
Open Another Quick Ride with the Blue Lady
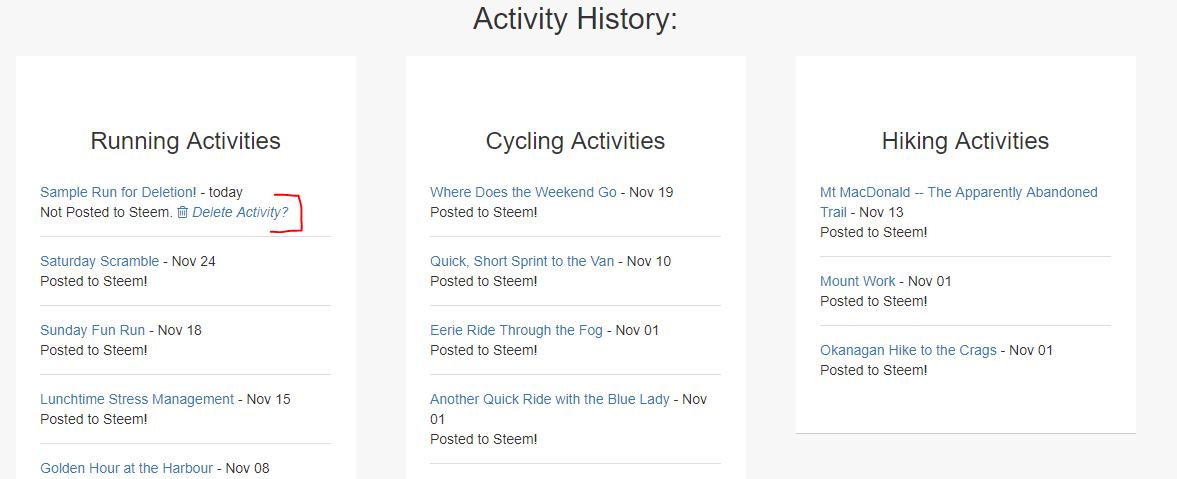(549, 399)
